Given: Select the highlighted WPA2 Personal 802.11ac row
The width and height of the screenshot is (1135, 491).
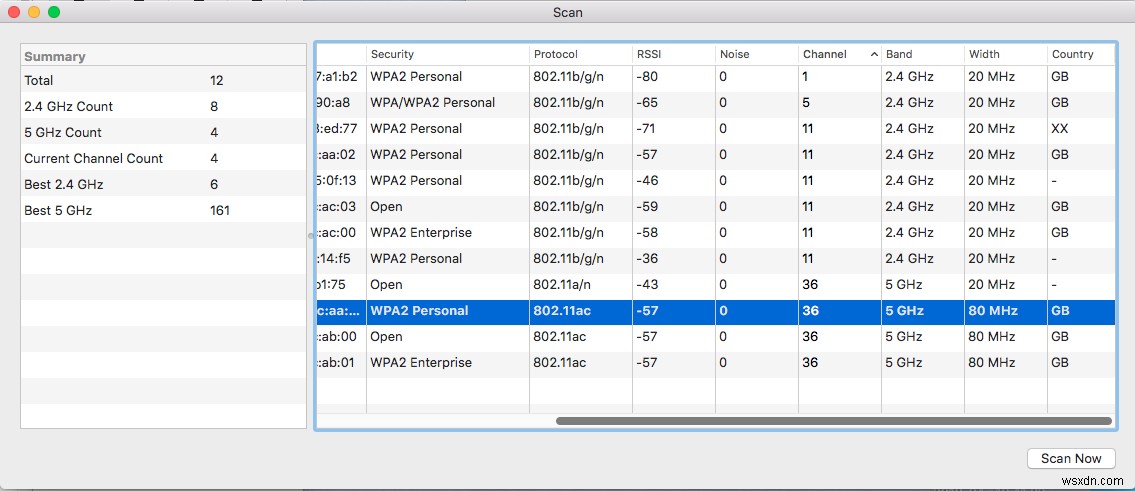Looking at the screenshot, I should [x=600, y=310].
